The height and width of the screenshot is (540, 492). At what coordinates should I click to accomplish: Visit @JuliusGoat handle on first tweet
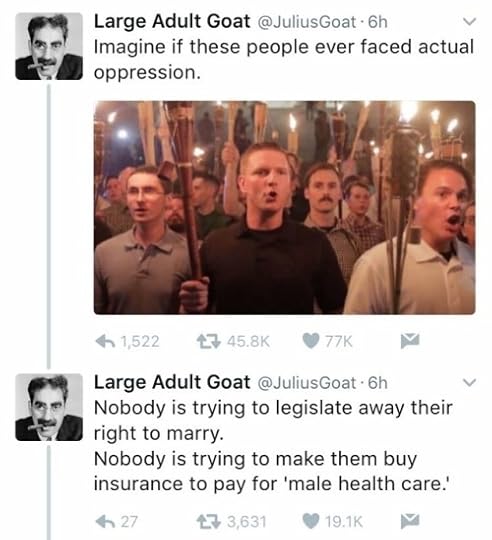306,22
